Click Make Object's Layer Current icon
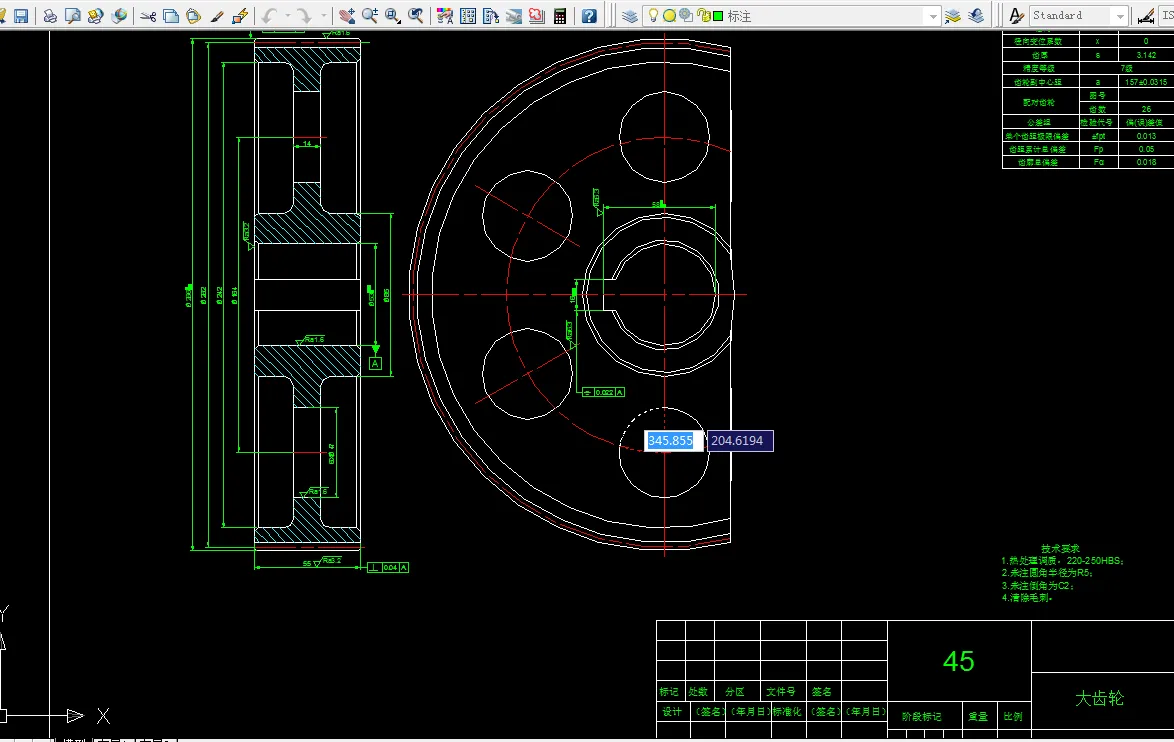This screenshot has width=1174, height=742. (952, 16)
